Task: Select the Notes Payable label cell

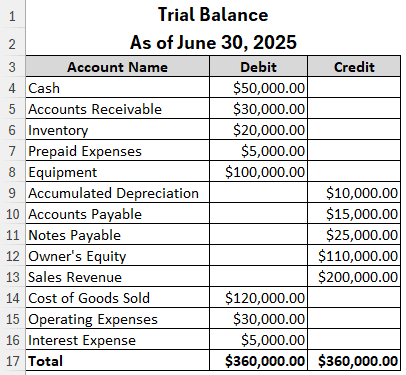Action: (117, 235)
